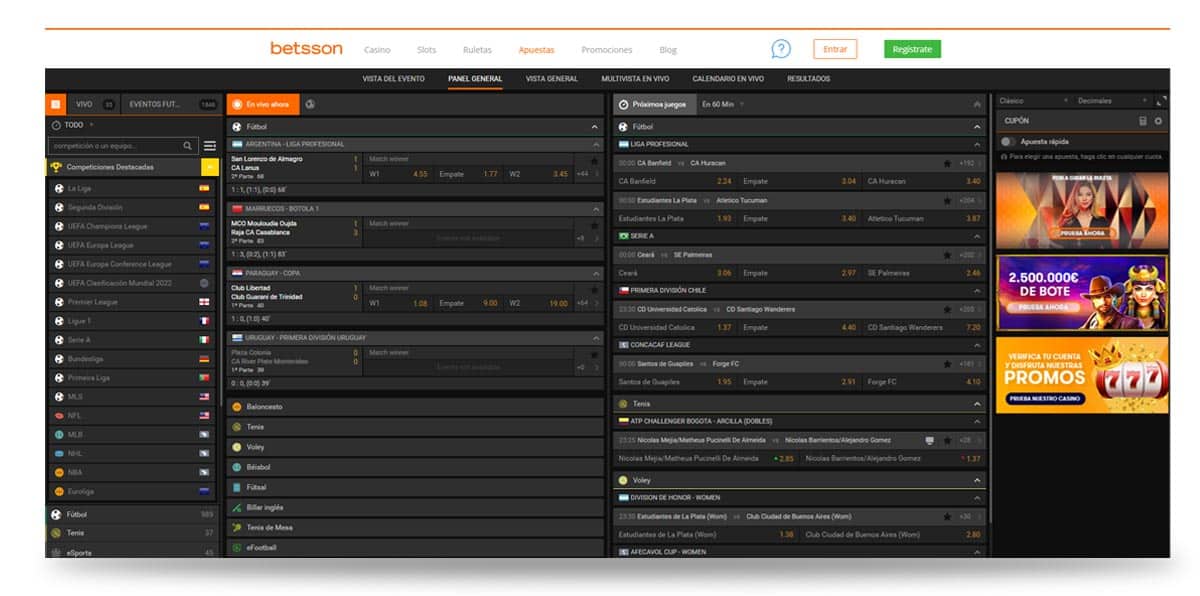Click the Voley sport icon in live list
Image resolution: width=1200 pixels, height=596 pixels.
(237, 447)
